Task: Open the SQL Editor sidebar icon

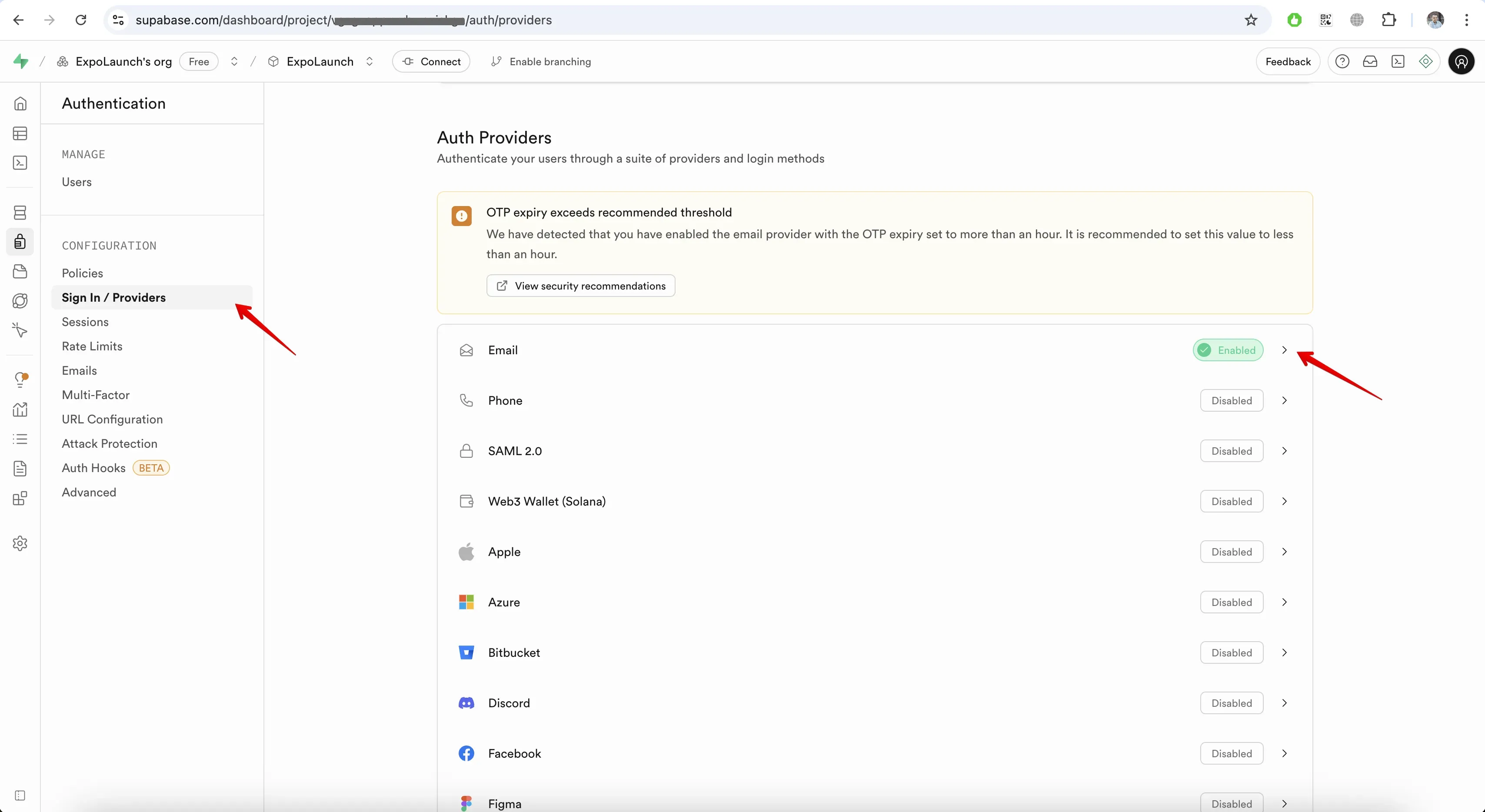Action: 20,163
